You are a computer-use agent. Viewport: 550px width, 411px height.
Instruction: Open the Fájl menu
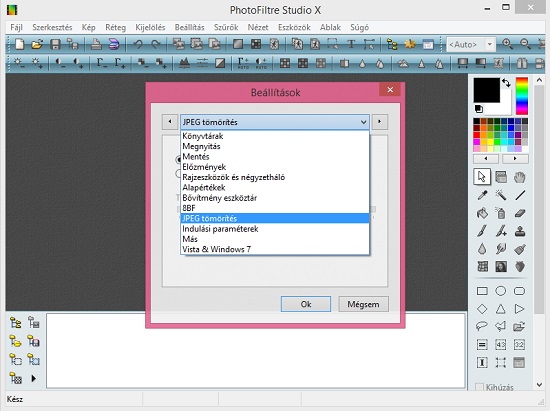pyautogui.click(x=16, y=27)
